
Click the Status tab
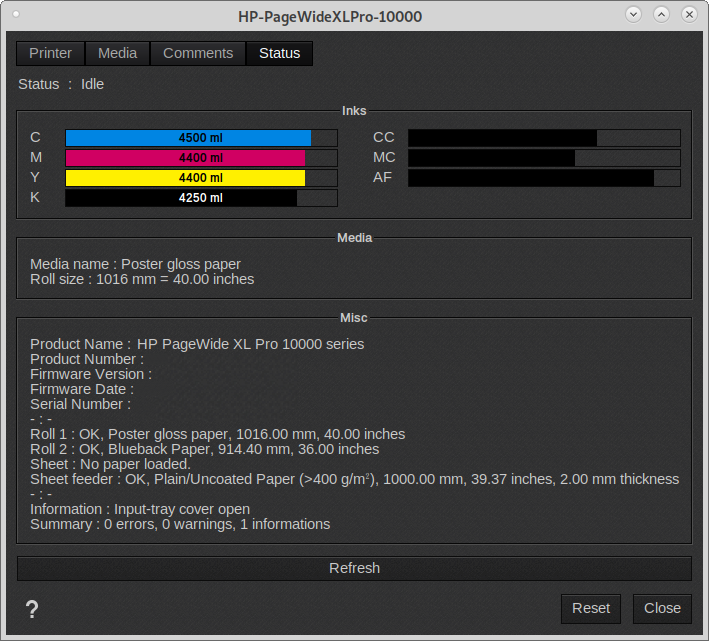[279, 53]
